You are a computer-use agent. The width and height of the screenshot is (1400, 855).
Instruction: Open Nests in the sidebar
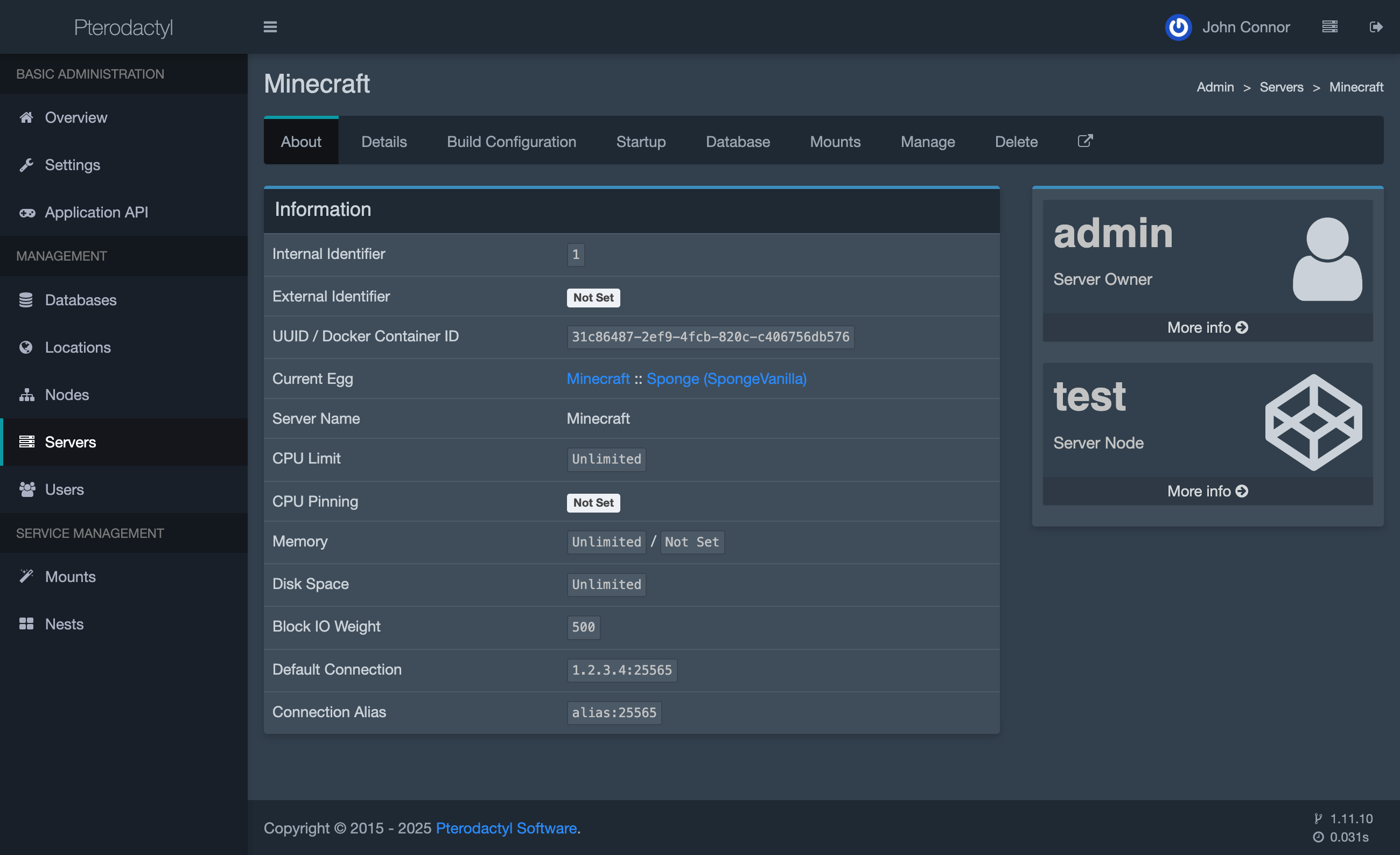tap(124, 624)
